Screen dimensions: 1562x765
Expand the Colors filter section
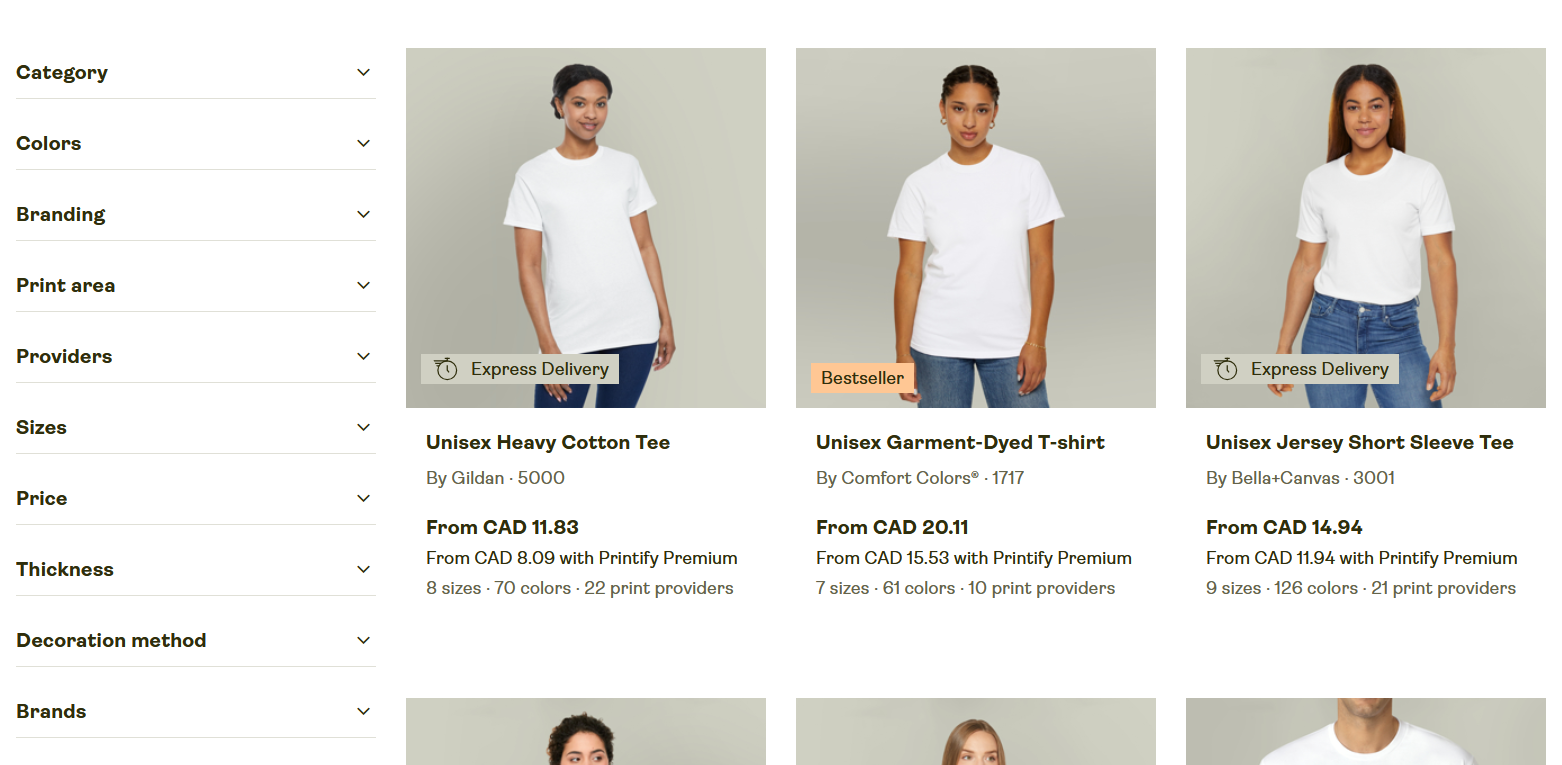(196, 143)
